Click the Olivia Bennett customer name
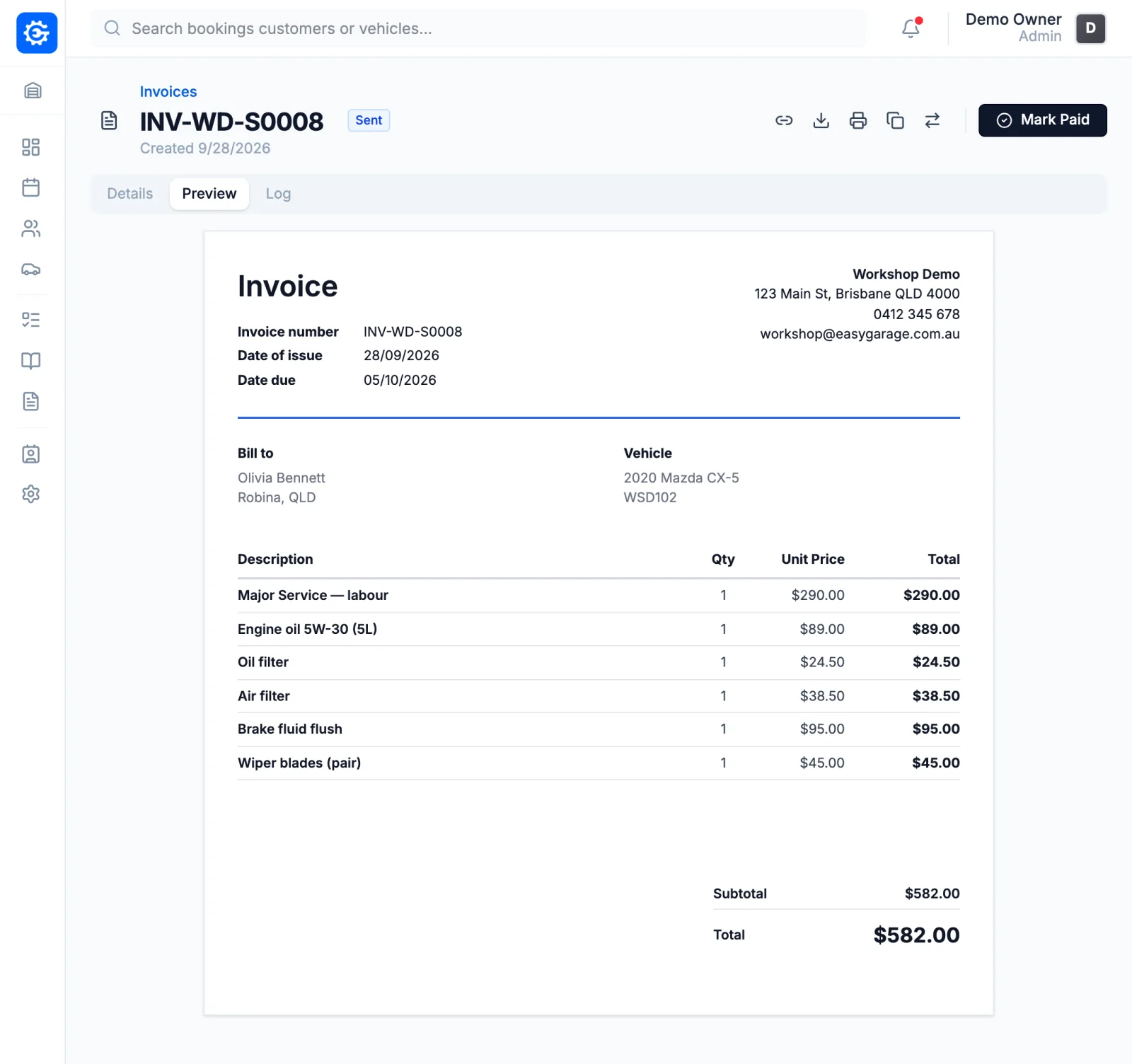1132x1064 pixels. point(282,478)
